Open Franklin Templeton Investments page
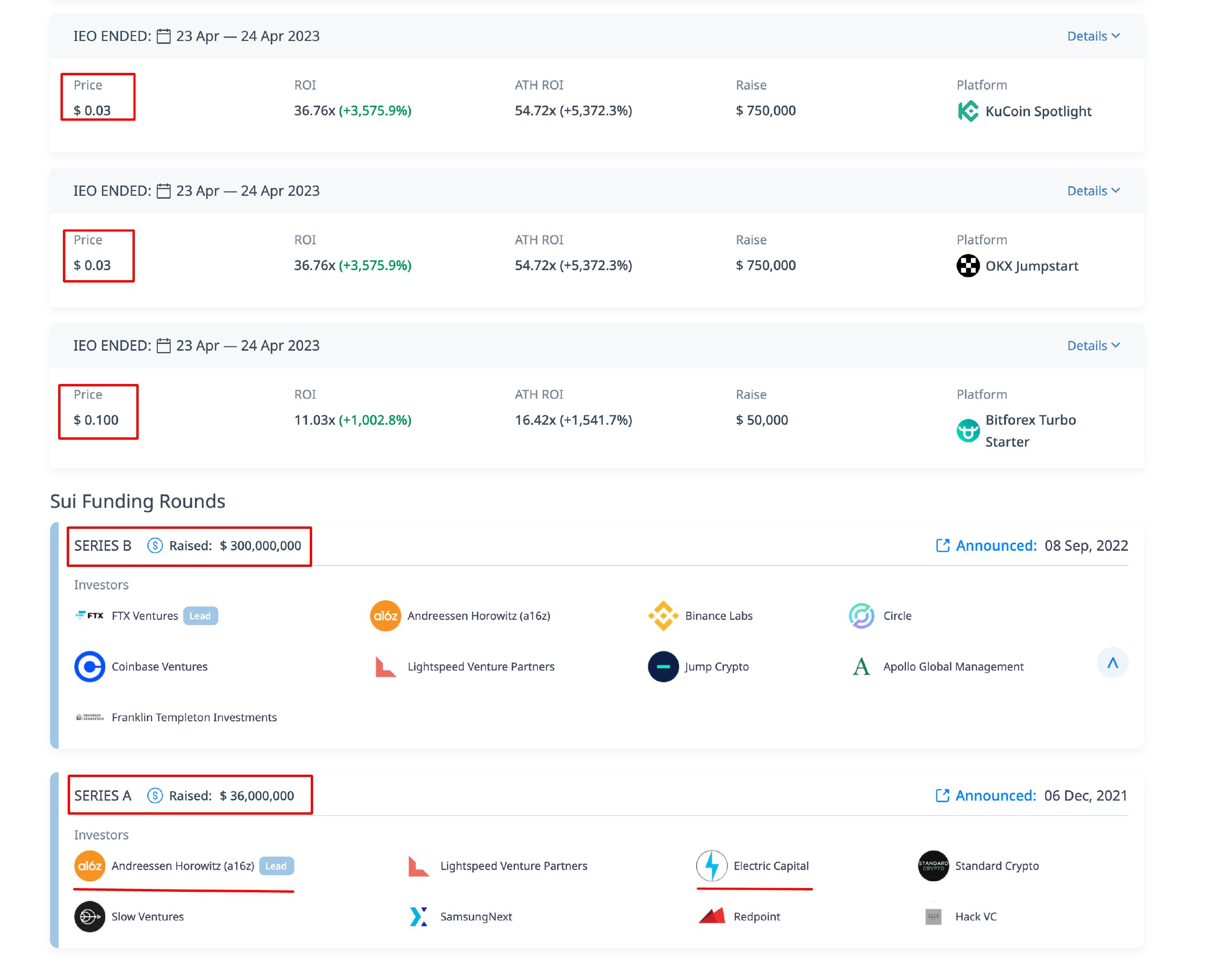This screenshot has height=980, width=1220. [194, 717]
